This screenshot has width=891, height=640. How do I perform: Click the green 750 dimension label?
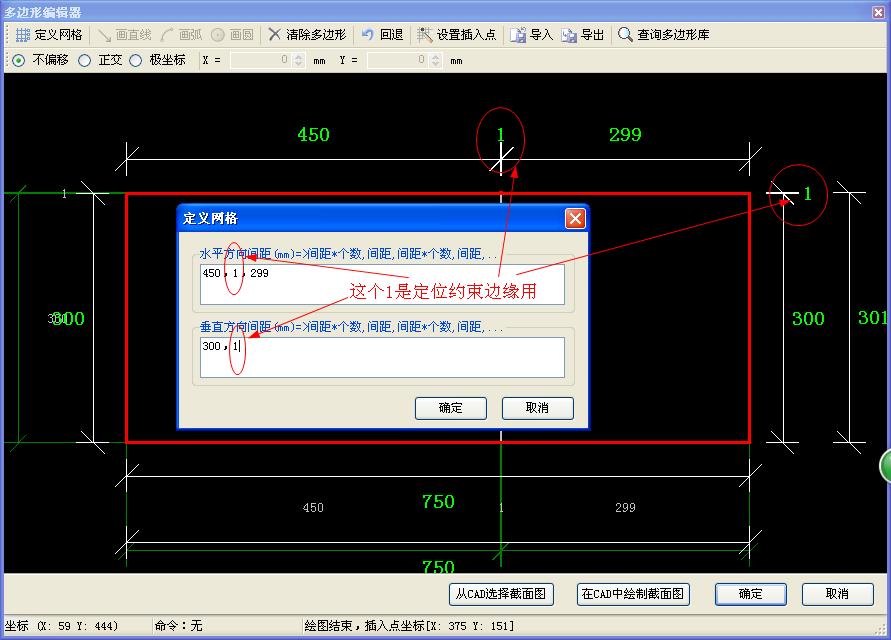[x=438, y=501]
